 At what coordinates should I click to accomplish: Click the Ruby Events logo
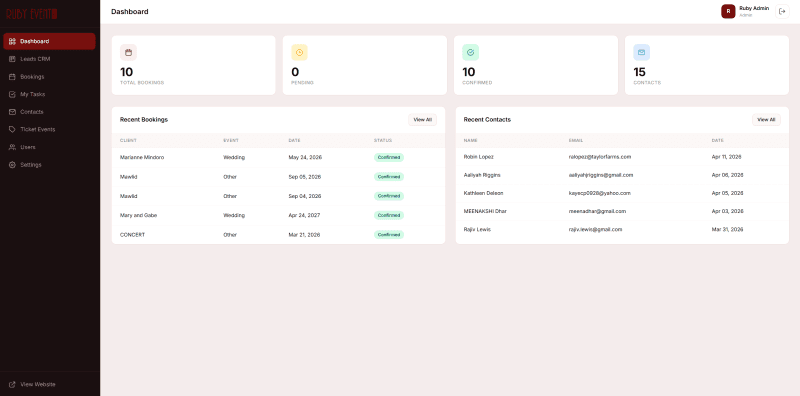[x=32, y=14]
